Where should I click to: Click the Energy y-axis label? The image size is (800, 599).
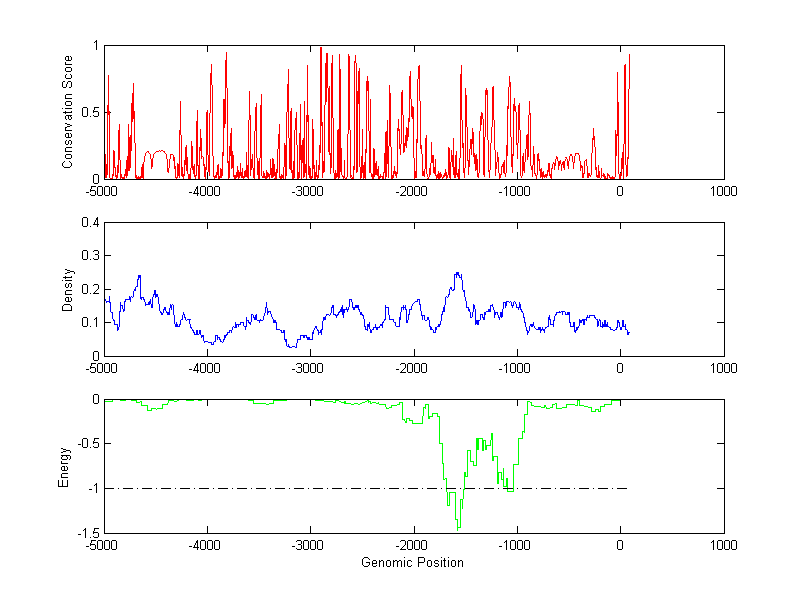(64, 466)
